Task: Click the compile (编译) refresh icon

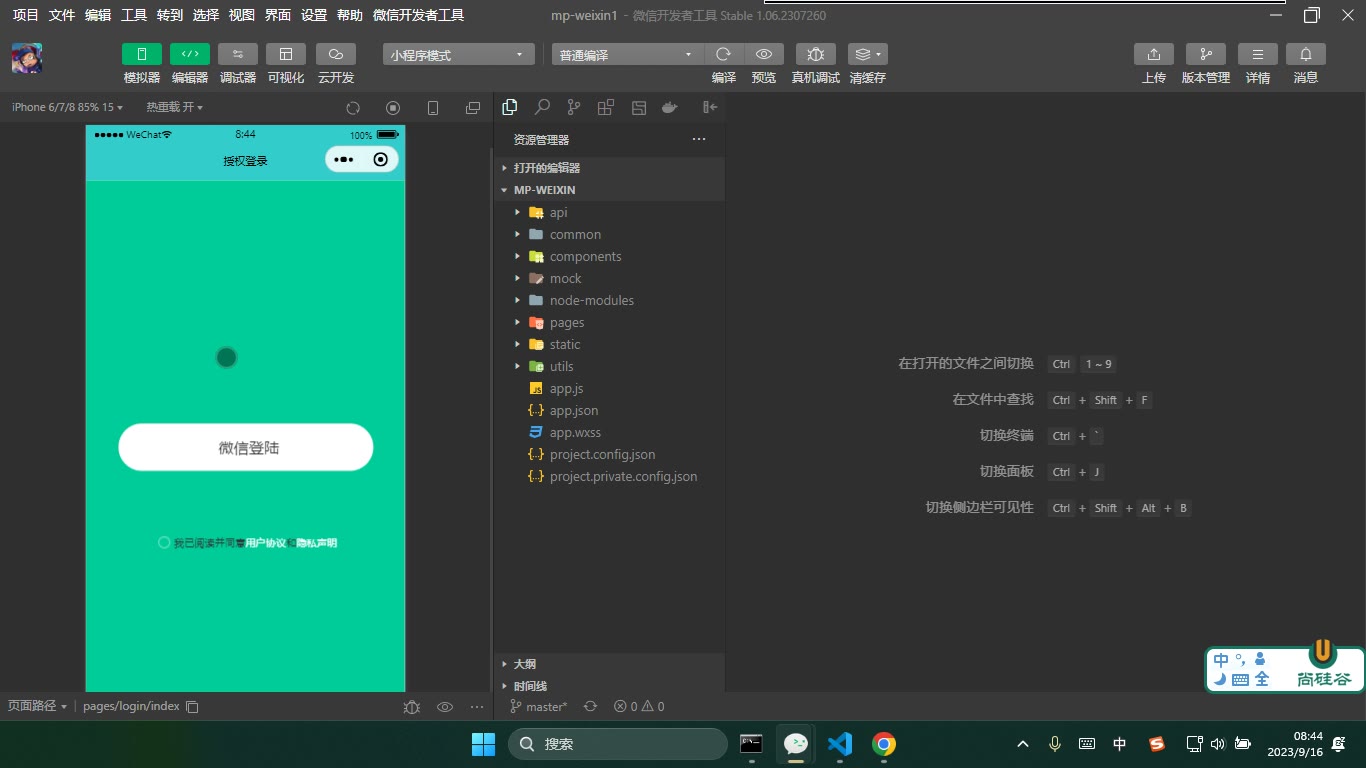Action: [724, 54]
